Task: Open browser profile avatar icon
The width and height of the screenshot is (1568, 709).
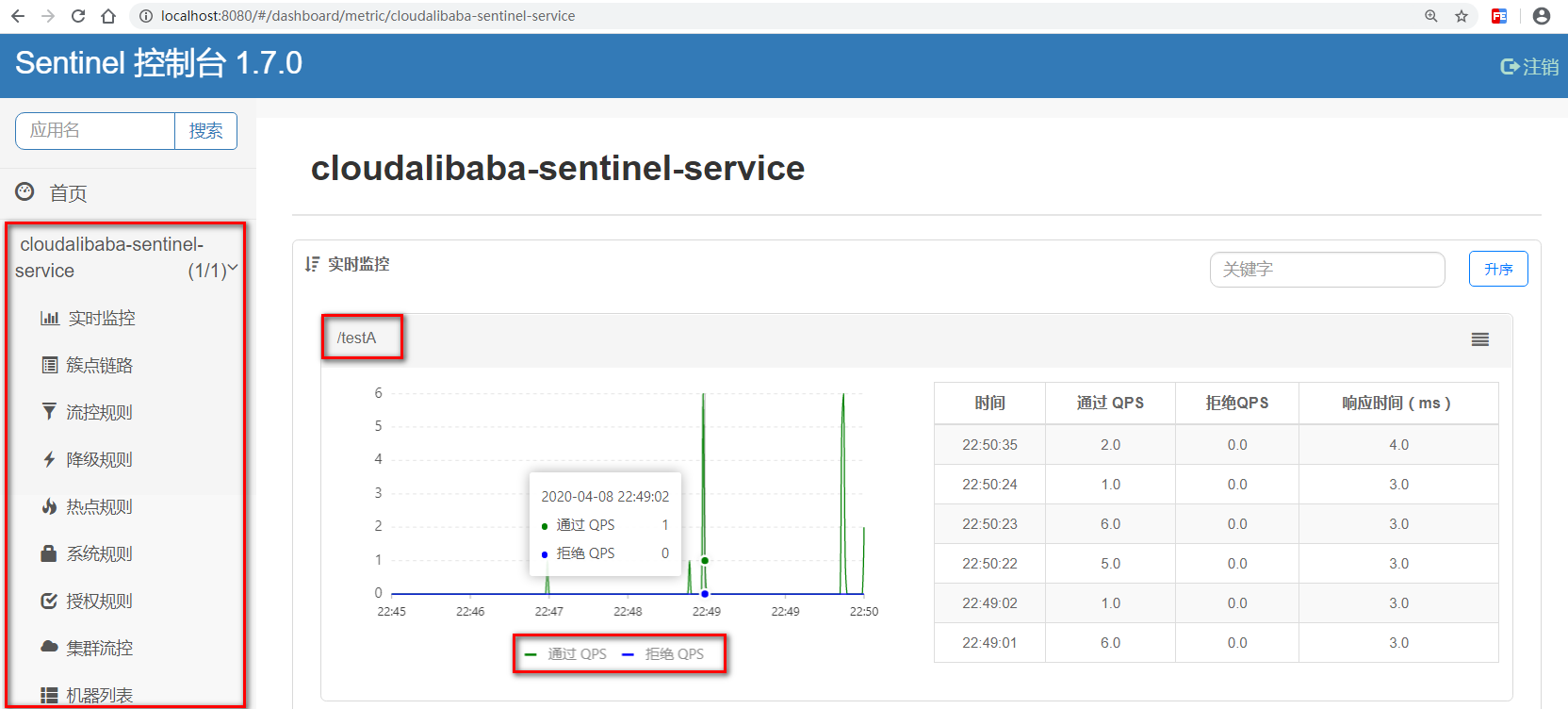Action: point(1542,16)
